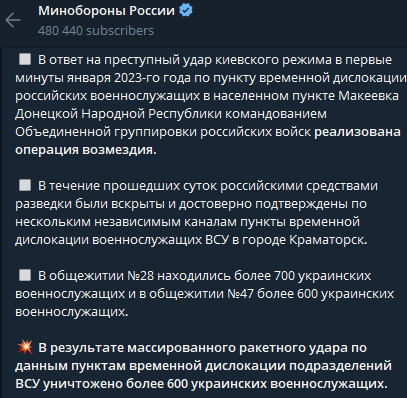This screenshot has width=407, height=398.
Task: Click white square emoji before "В общежитии"
Action: [x=25, y=276]
